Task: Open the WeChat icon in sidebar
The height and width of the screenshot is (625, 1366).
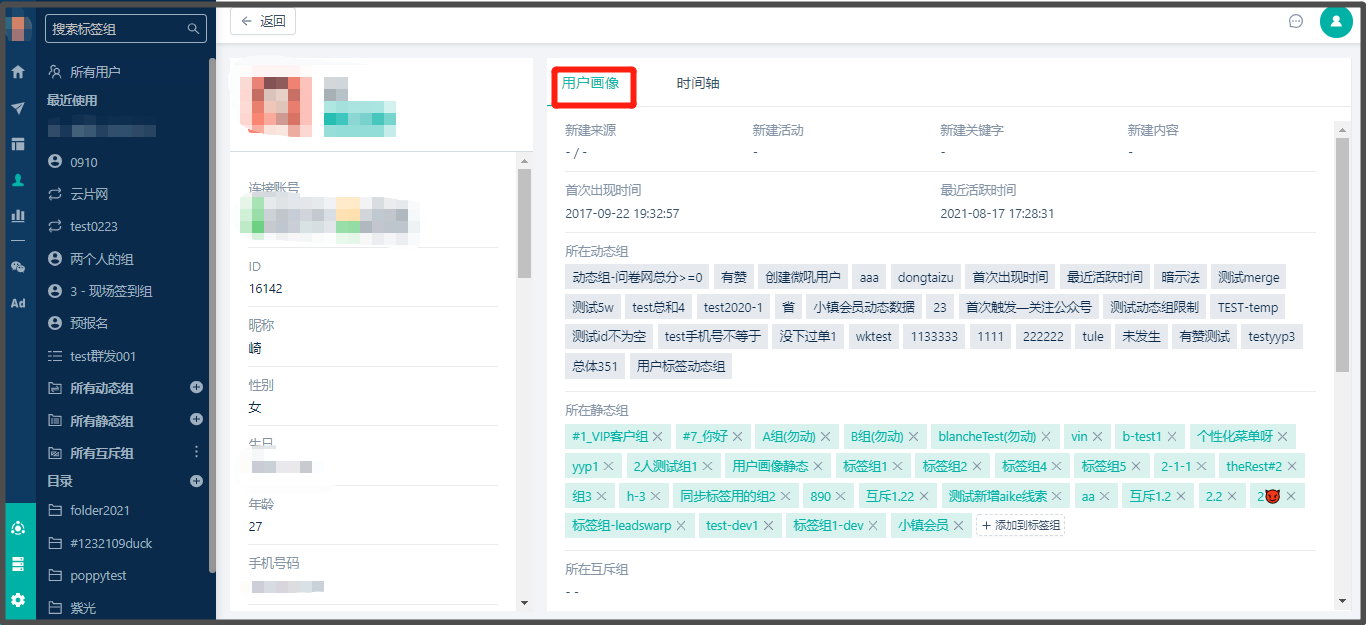Action: click(x=17, y=267)
